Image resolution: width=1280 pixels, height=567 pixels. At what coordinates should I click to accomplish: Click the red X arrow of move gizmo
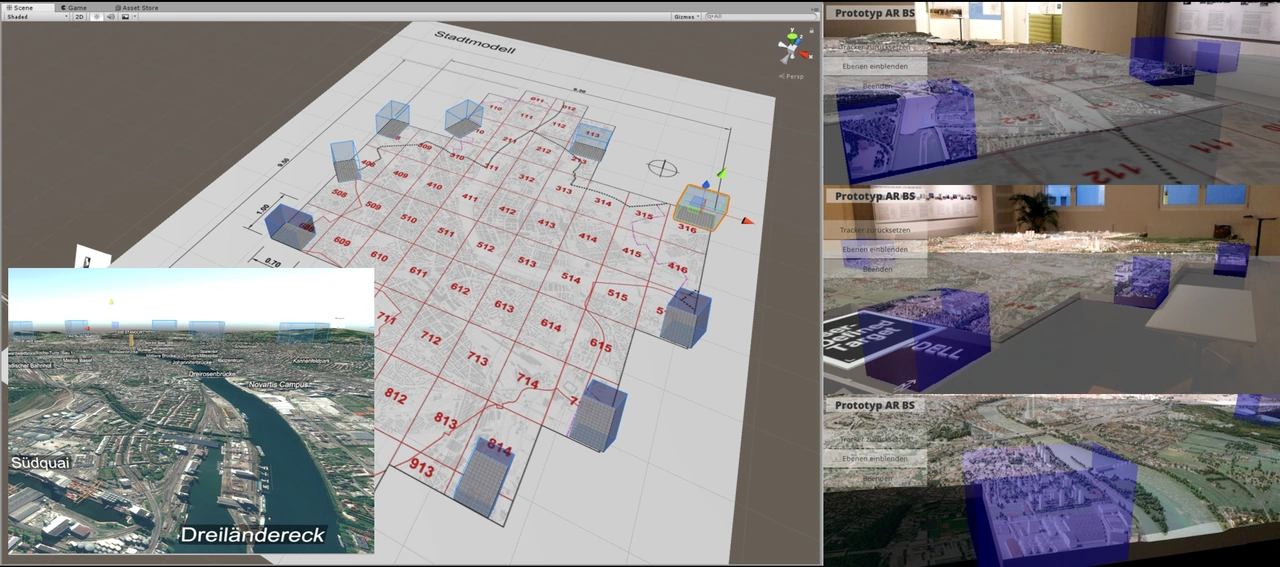(748, 220)
